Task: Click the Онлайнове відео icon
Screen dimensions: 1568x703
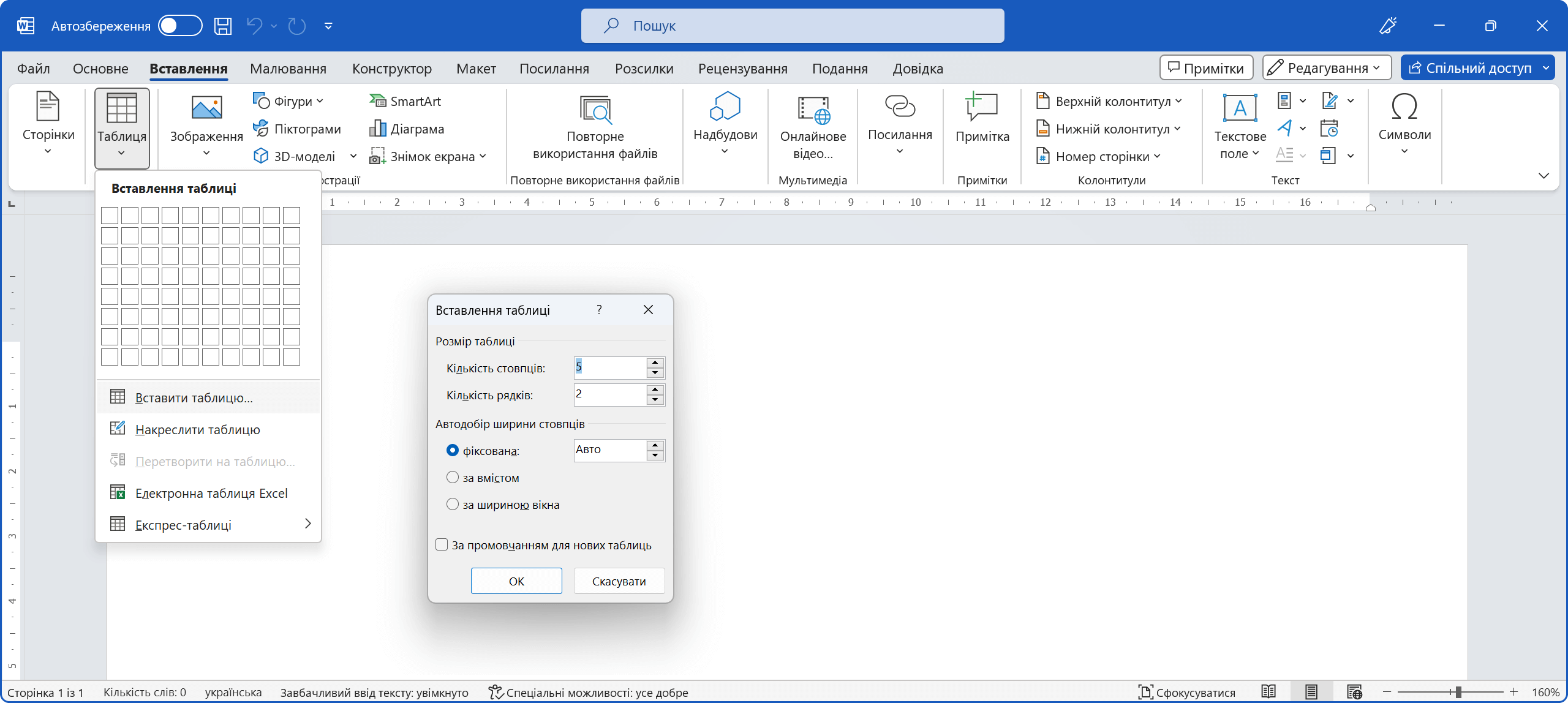Action: (813, 110)
